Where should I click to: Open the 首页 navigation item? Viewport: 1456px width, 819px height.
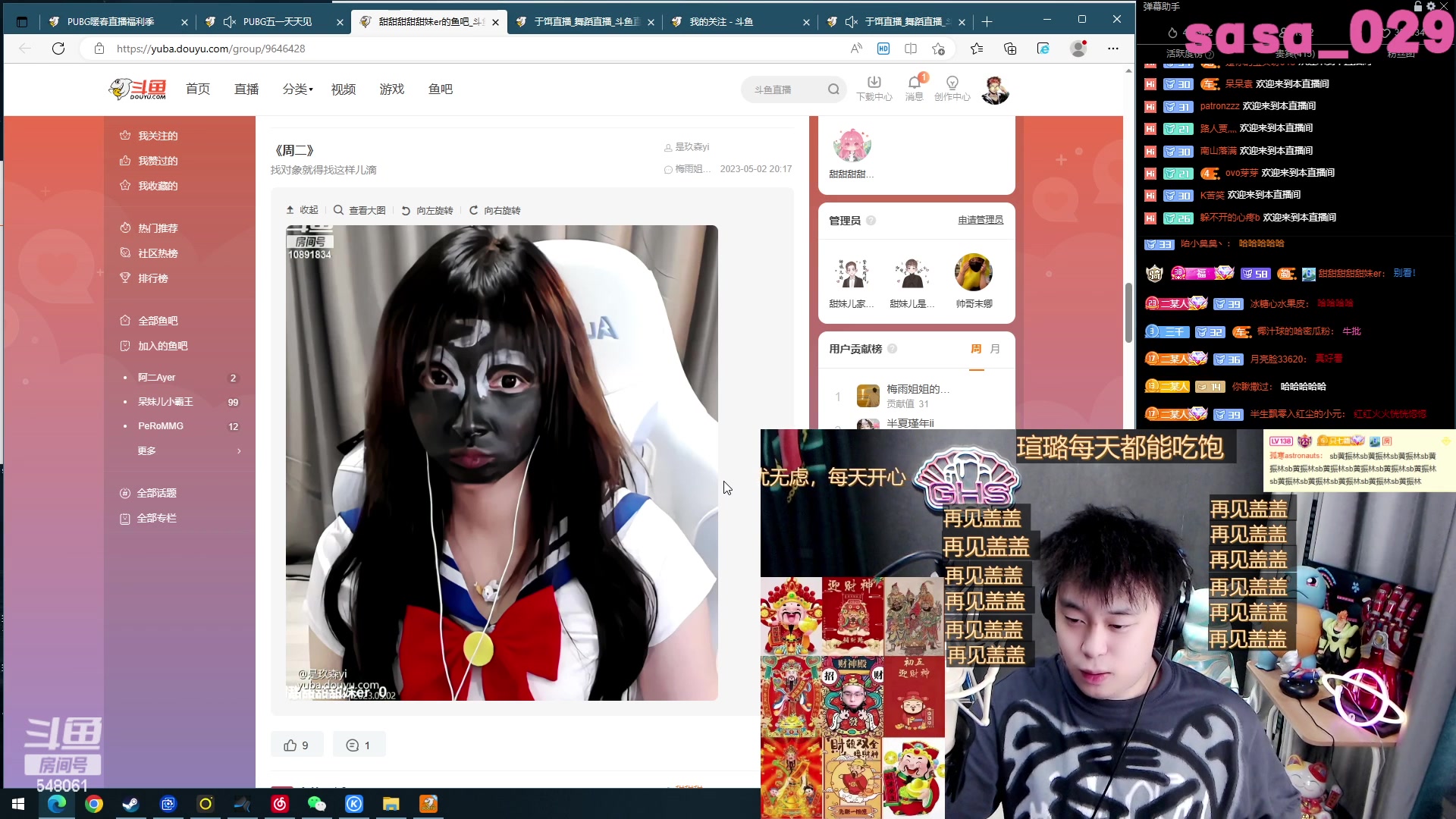click(198, 89)
